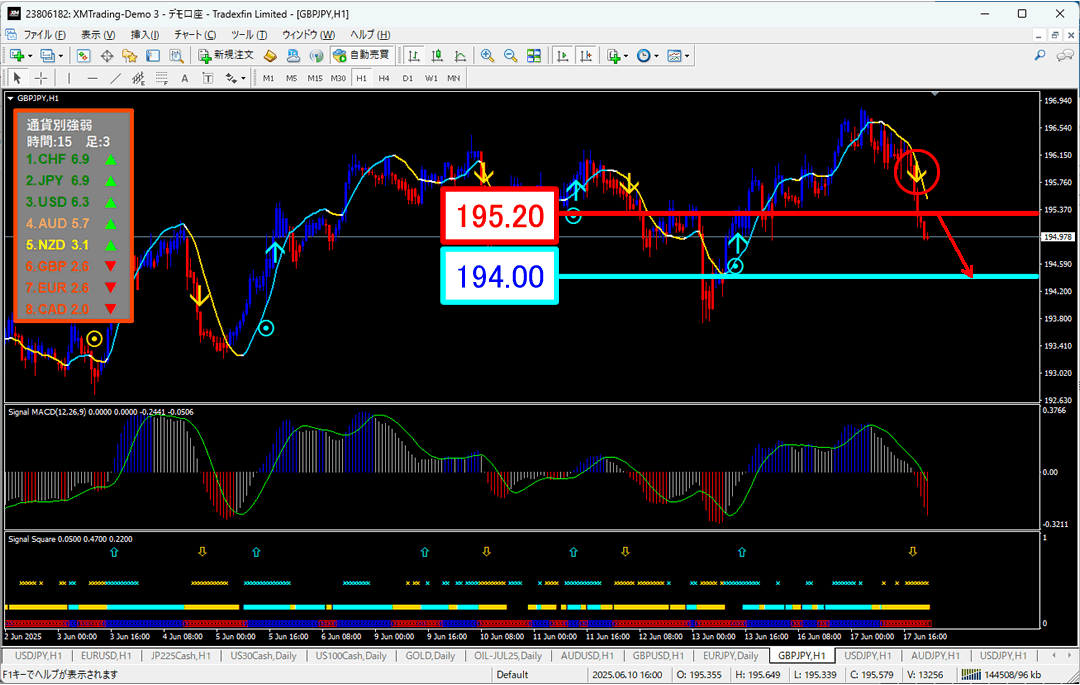The height and width of the screenshot is (685, 1080).
Task: Open the ウィンドウ menu
Action: 309,34
